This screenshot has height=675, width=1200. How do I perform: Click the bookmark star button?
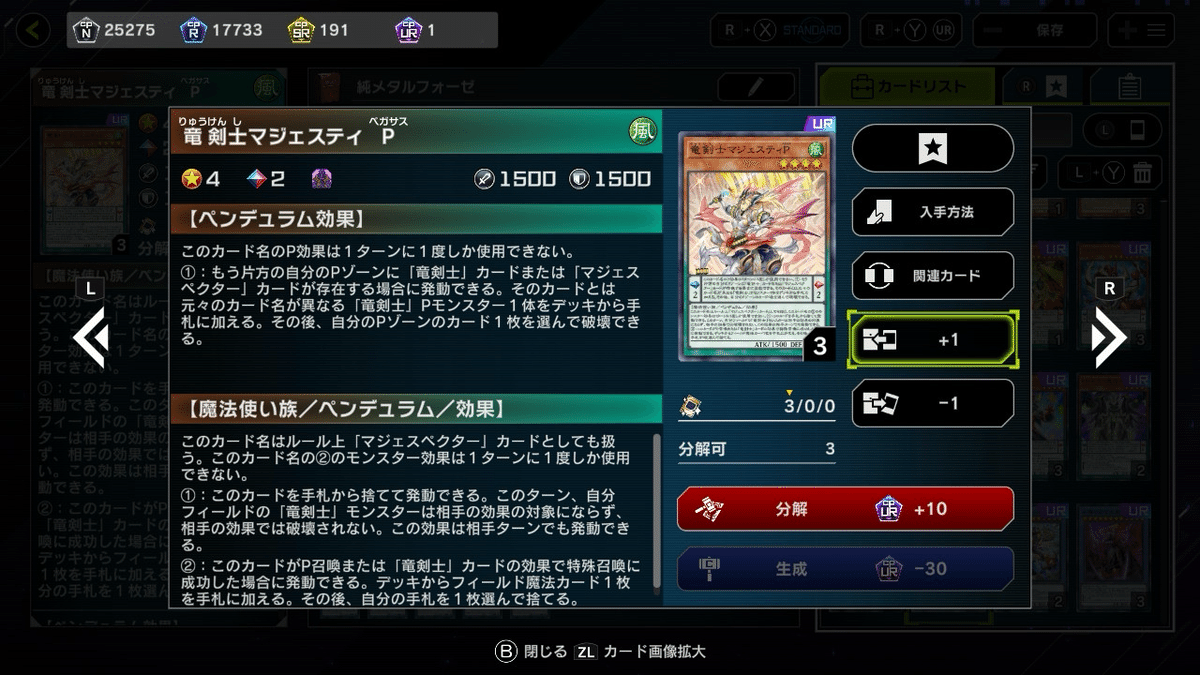pyautogui.click(x=932, y=149)
